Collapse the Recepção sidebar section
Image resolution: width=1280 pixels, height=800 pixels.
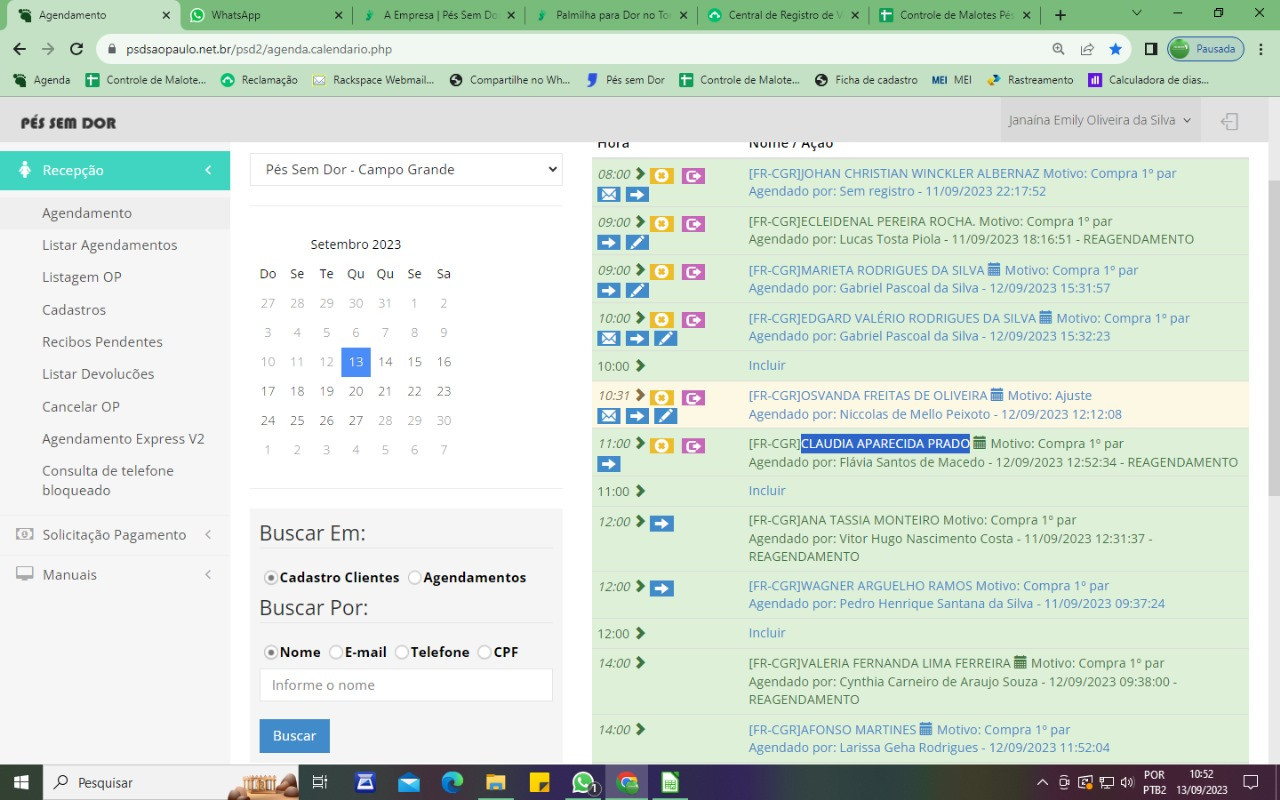(115, 170)
